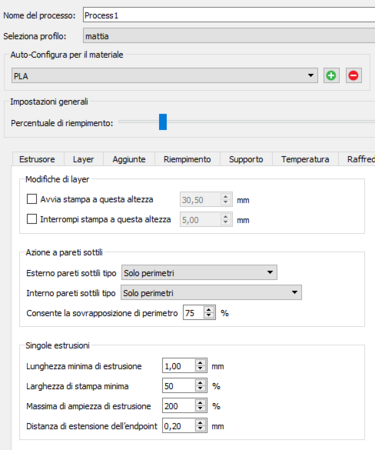Decrease Larghezza di stampa minima value
The image size is (375, 450).
(x=200, y=389)
